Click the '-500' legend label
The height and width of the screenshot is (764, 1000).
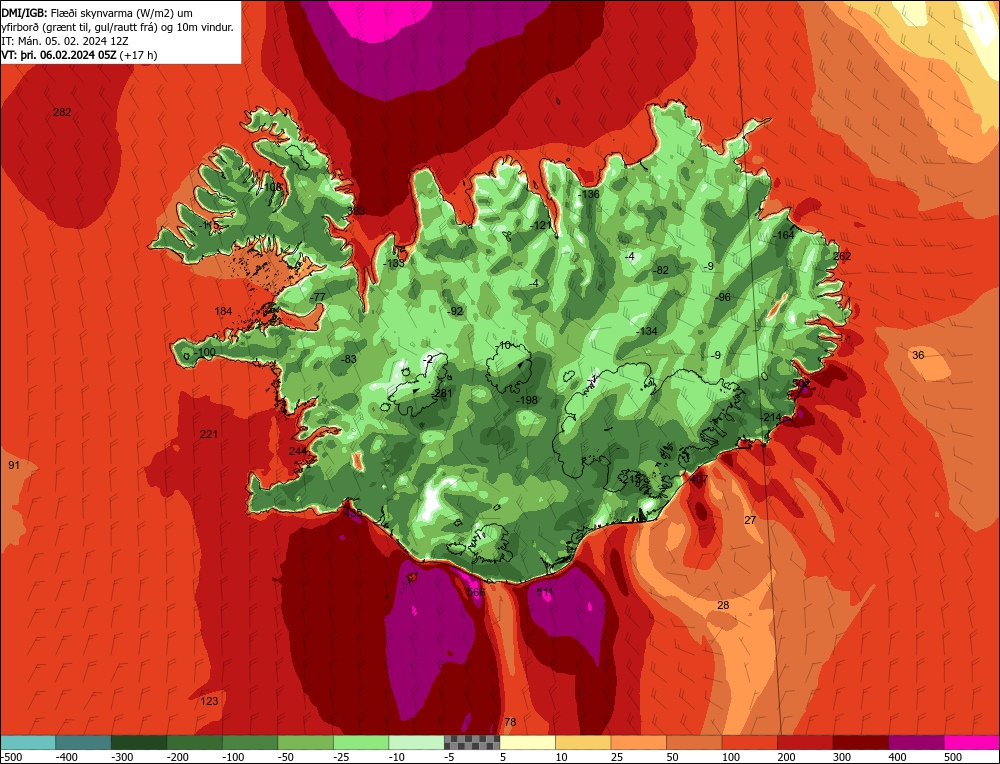click(11, 757)
